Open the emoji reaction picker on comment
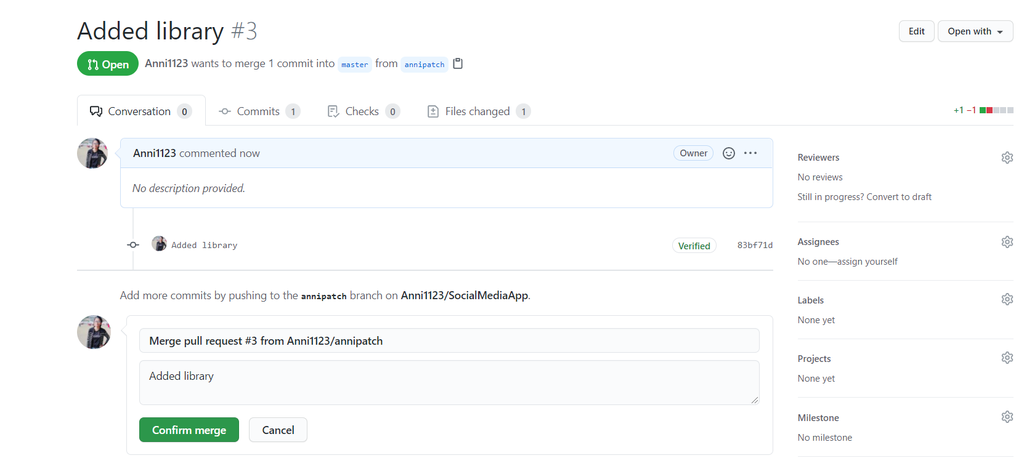Viewport: 1024px width, 466px height. pyautogui.click(x=729, y=153)
